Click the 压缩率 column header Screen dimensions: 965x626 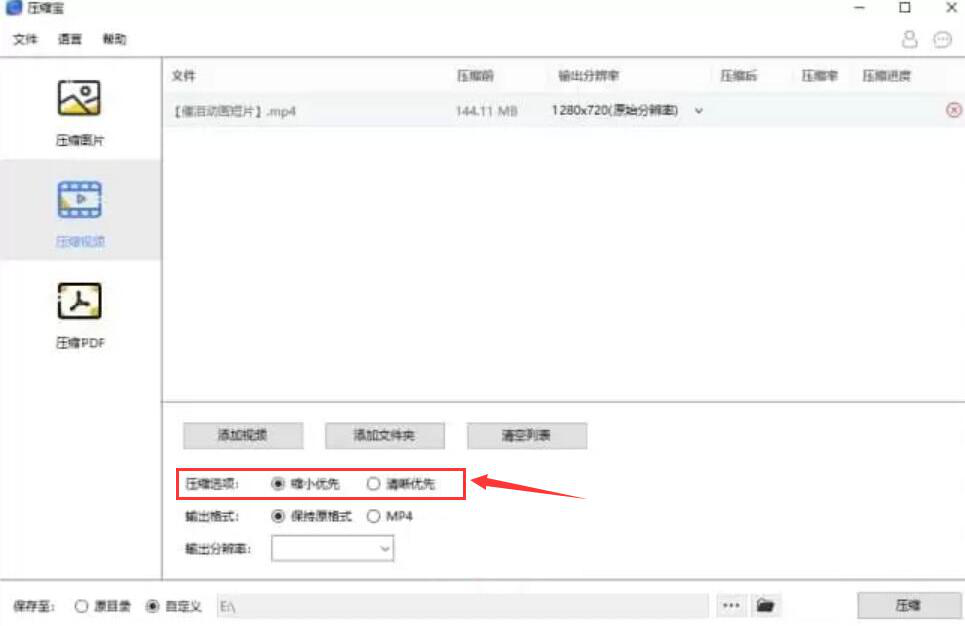coord(819,76)
